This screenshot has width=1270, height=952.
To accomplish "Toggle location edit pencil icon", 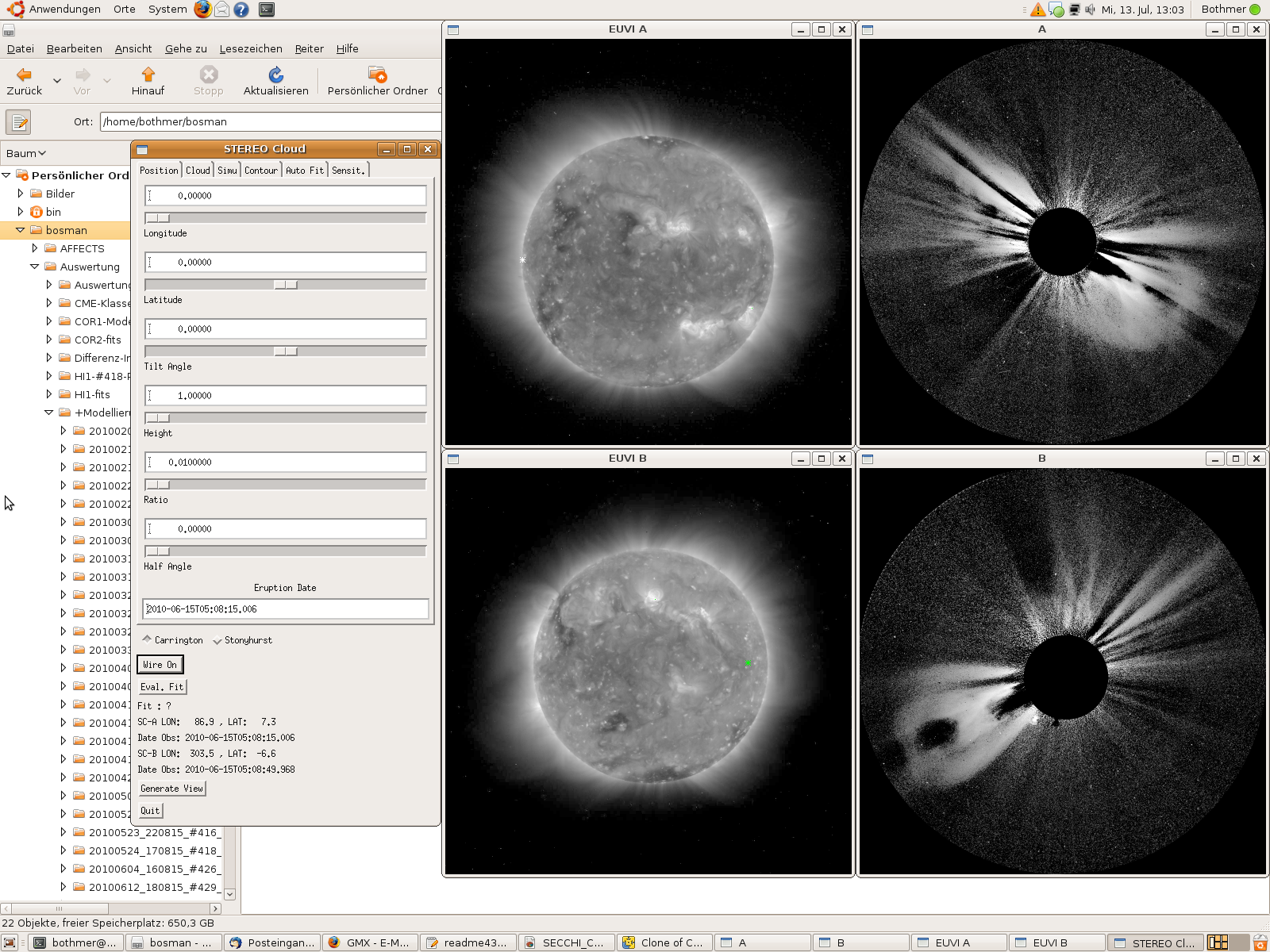I will (18, 122).
